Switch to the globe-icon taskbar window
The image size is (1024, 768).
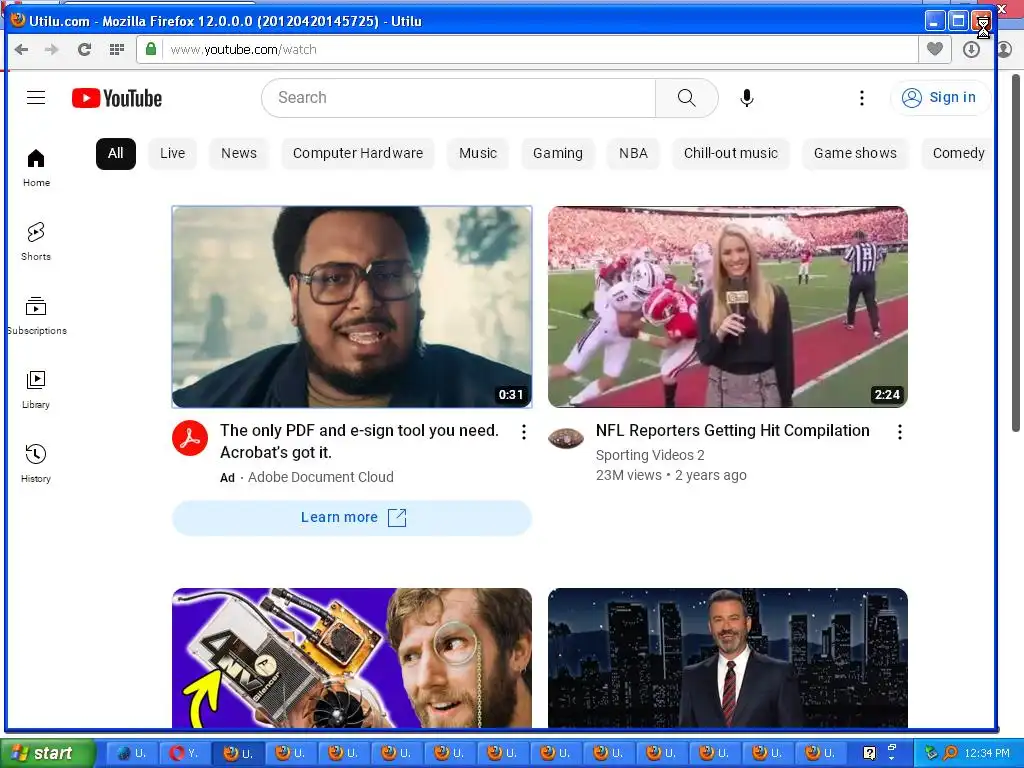click(x=133, y=753)
